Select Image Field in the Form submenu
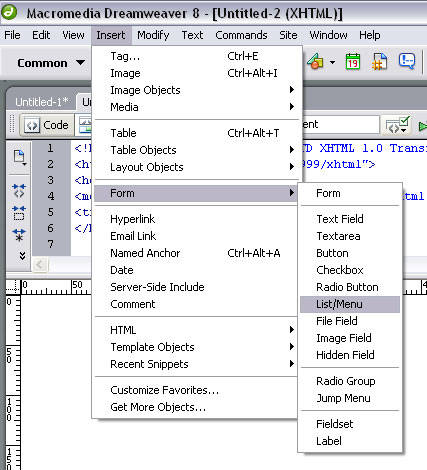Image resolution: width=427 pixels, height=470 pixels. point(350,338)
